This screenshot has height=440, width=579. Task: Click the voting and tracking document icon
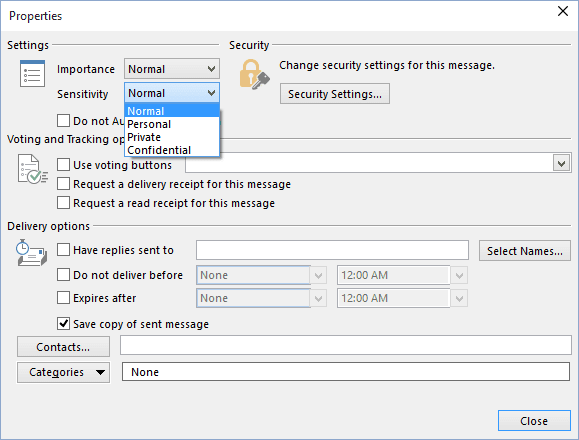pos(32,169)
